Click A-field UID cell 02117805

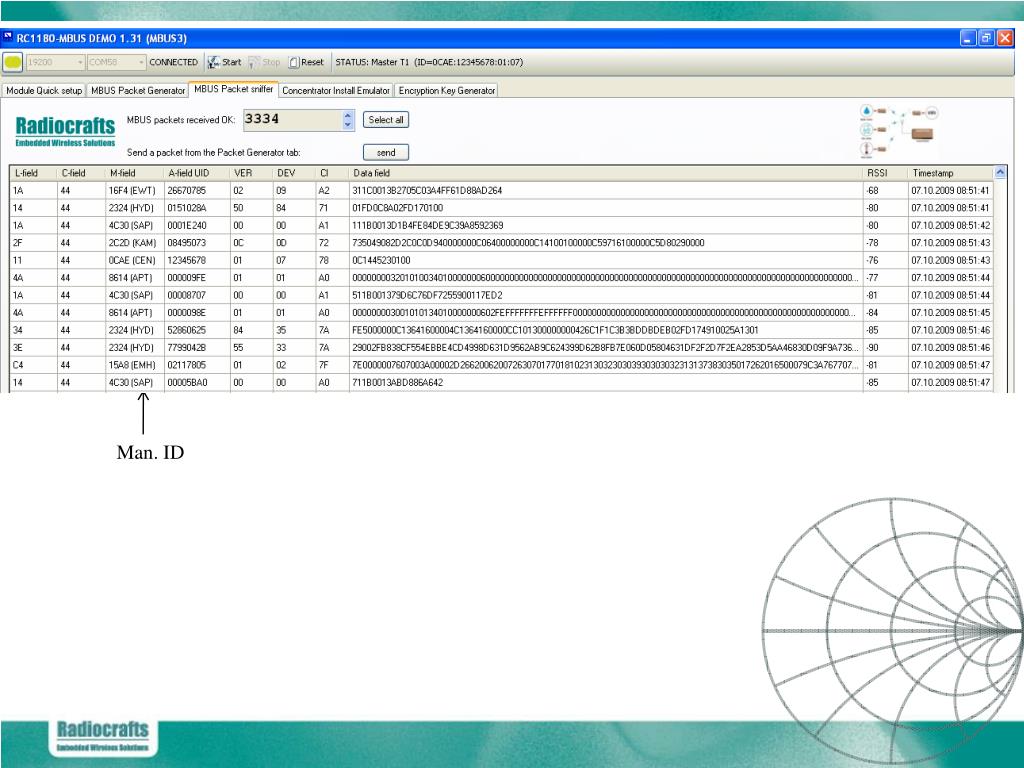pos(197,365)
